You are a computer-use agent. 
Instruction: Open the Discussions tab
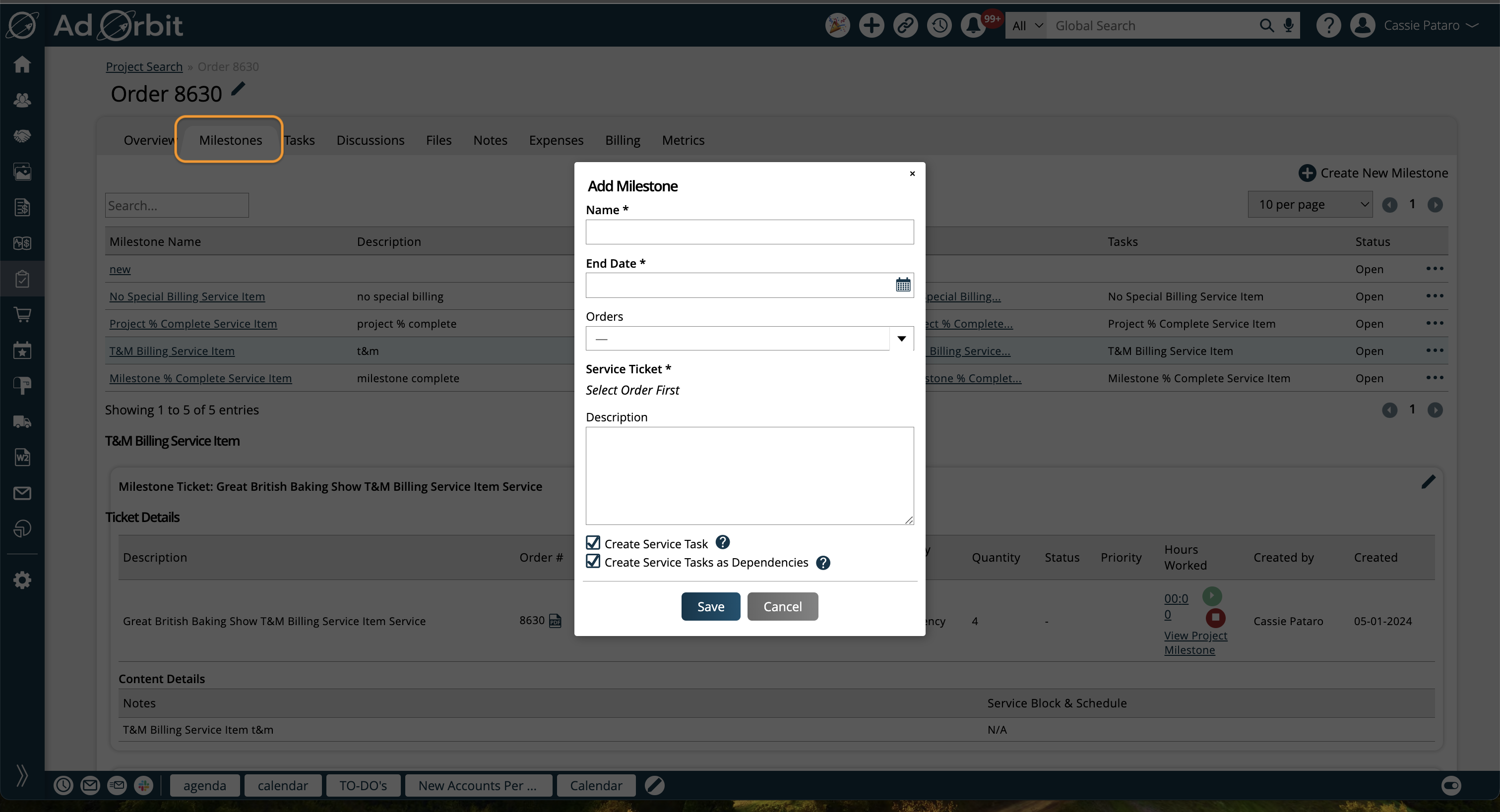click(x=370, y=140)
